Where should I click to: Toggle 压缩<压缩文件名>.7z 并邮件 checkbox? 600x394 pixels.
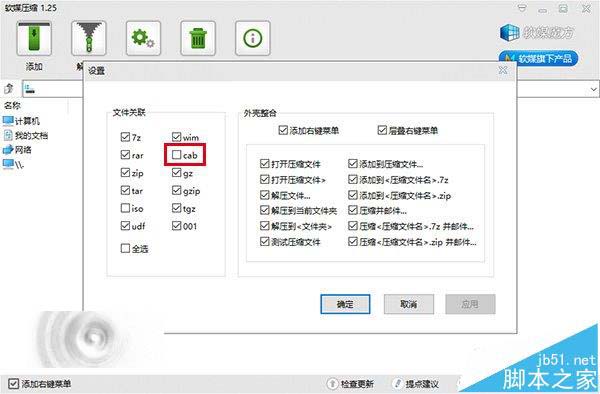tap(353, 226)
